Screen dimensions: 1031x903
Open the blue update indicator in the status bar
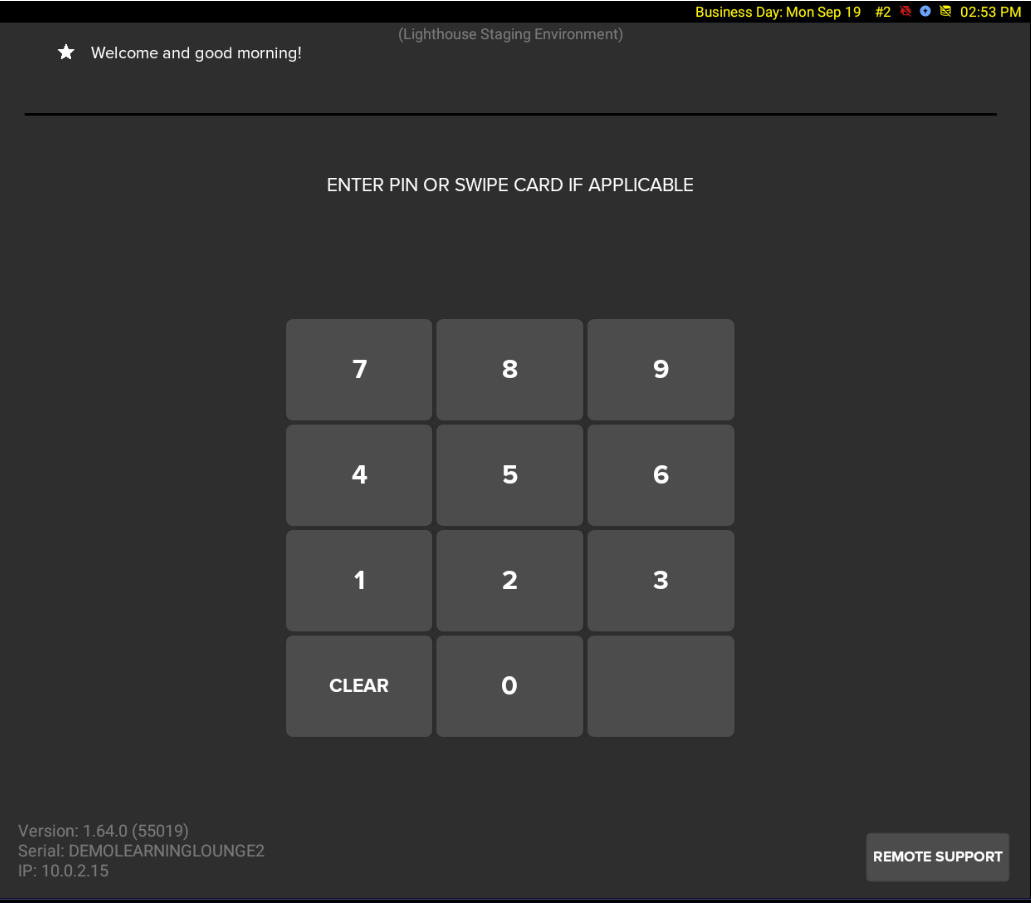pos(924,11)
